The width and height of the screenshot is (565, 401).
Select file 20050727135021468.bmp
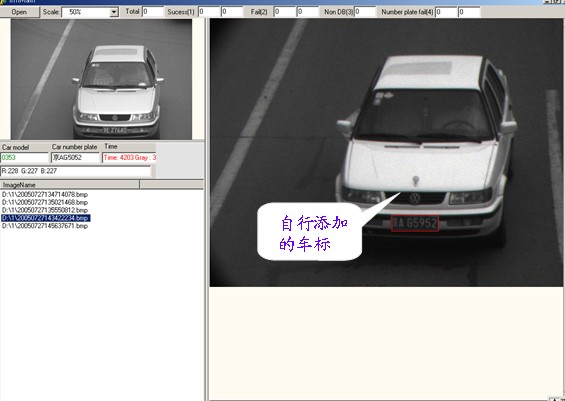pos(45,202)
